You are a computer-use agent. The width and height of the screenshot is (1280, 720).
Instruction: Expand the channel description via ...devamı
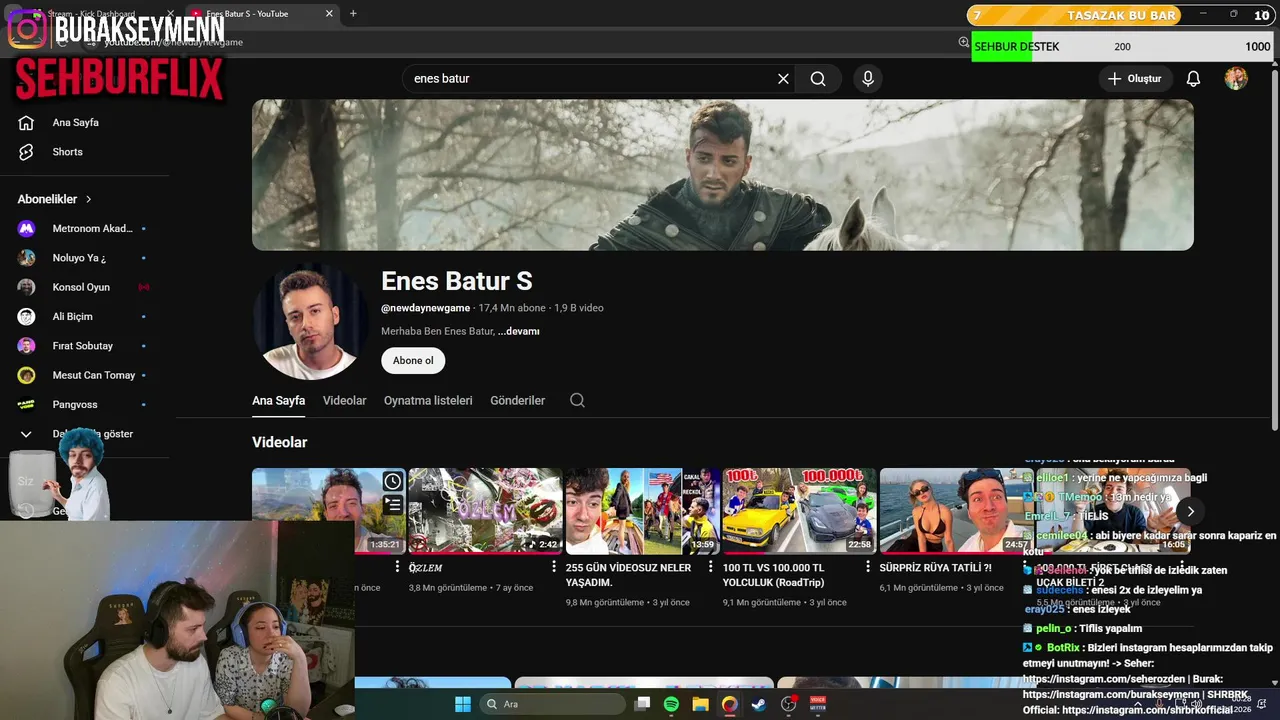pos(518,331)
